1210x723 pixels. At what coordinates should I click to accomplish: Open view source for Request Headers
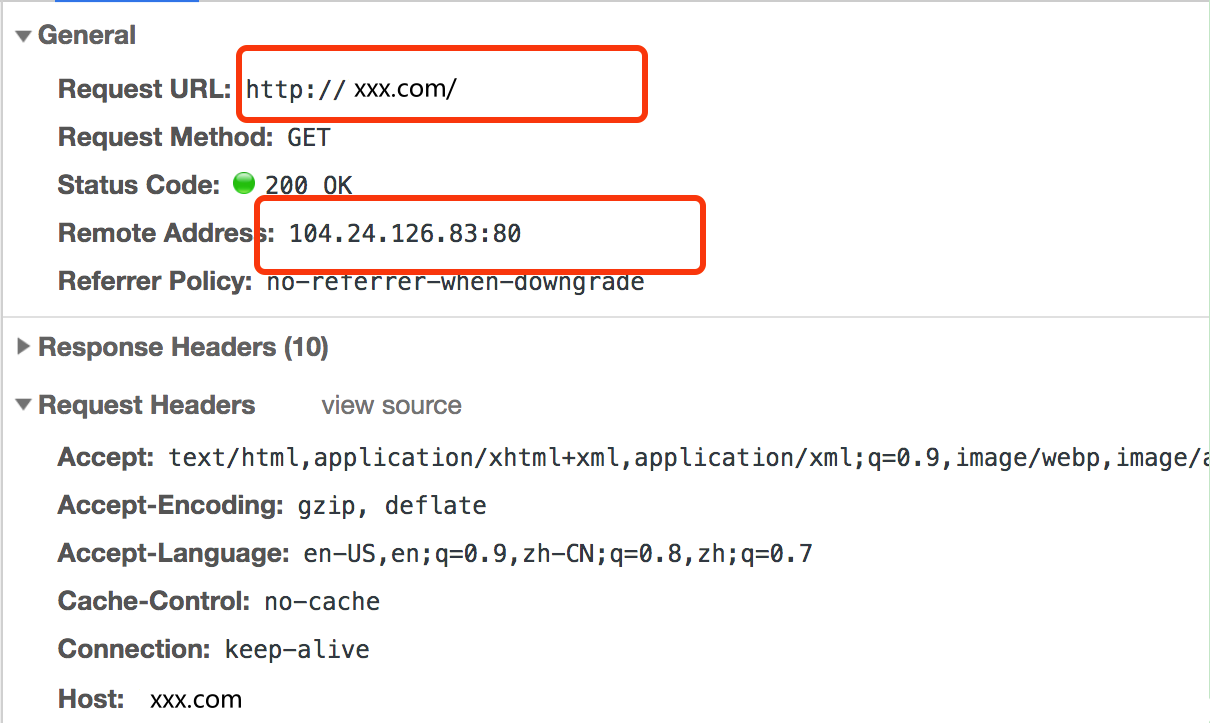coord(391,405)
